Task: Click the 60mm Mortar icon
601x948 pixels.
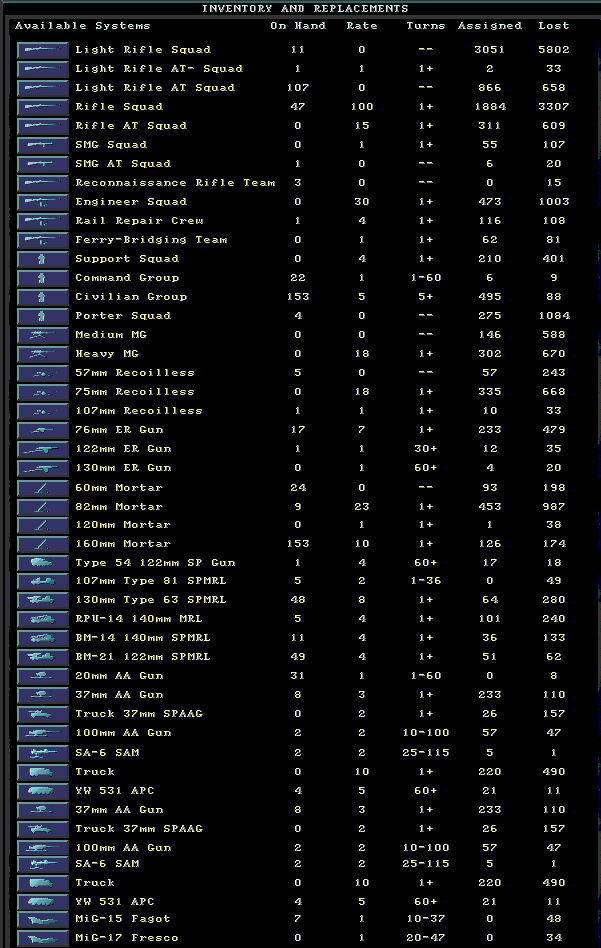Action: [x=42, y=488]
